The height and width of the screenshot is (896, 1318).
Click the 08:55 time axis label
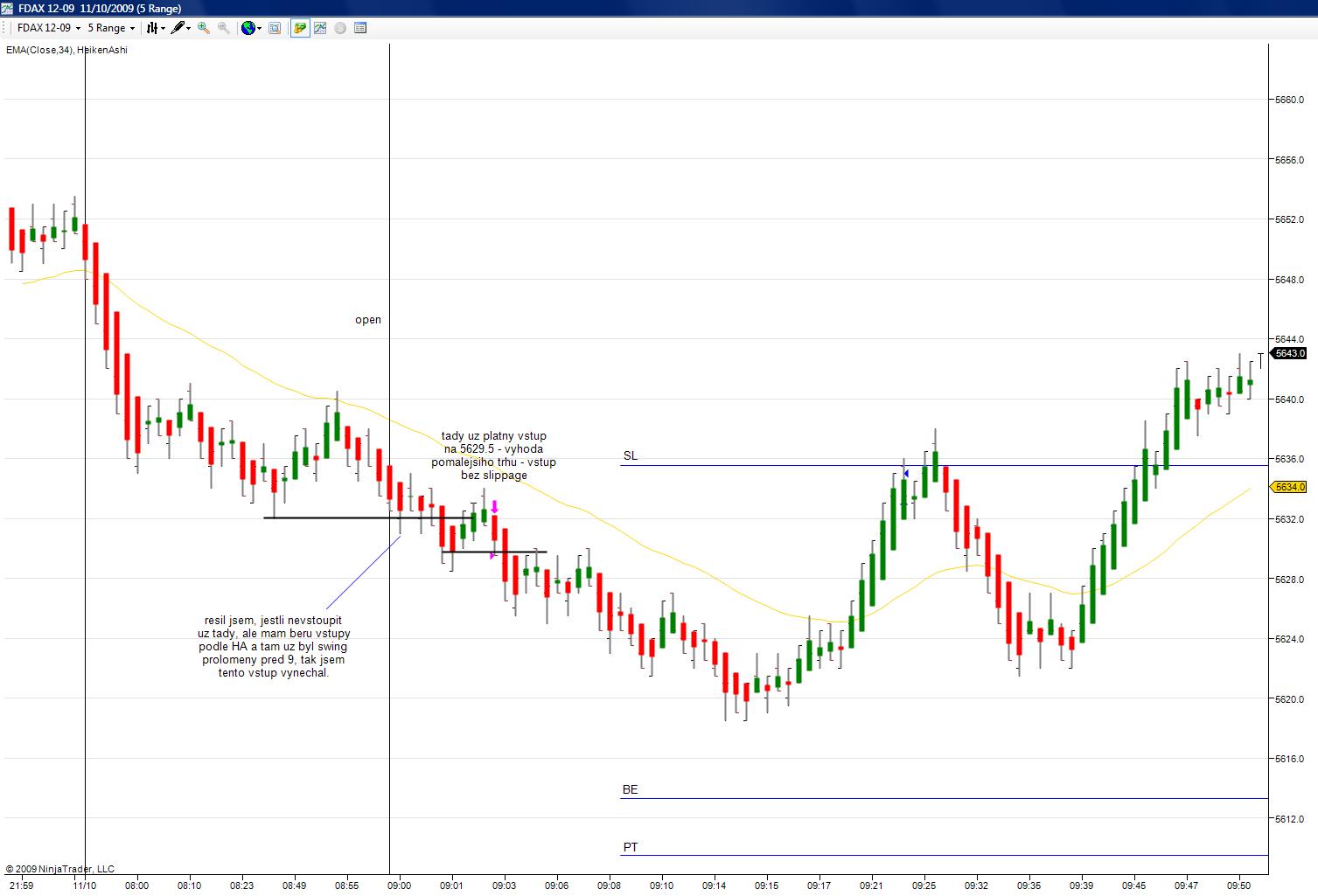pos(346,886)
